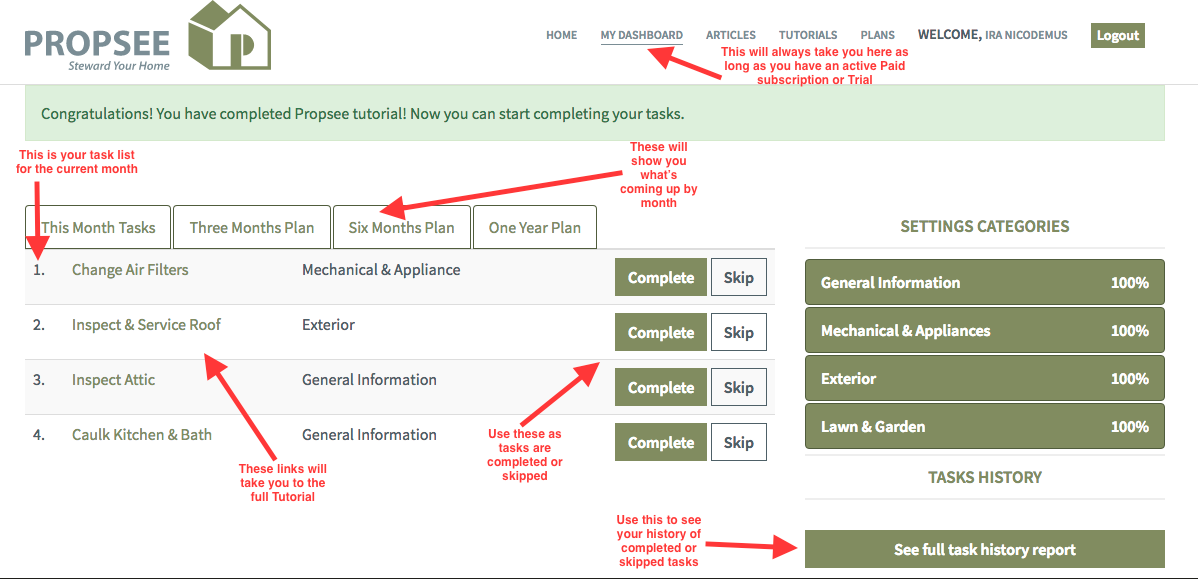Click the SETTINGS CATEGORIES heading

tap(985, 226)
